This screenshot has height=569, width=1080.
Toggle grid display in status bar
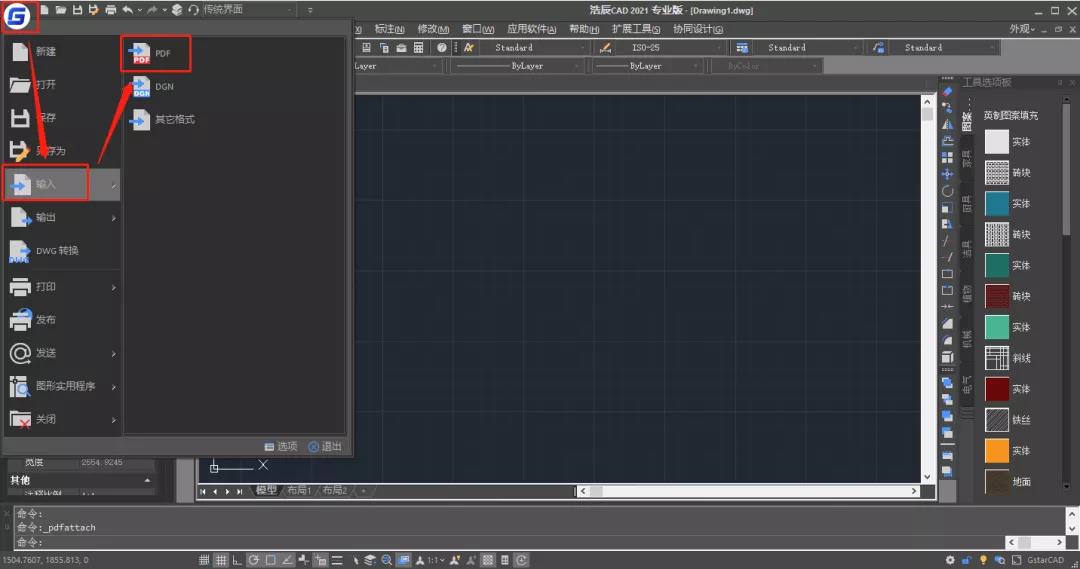click(x=220, y=560)
